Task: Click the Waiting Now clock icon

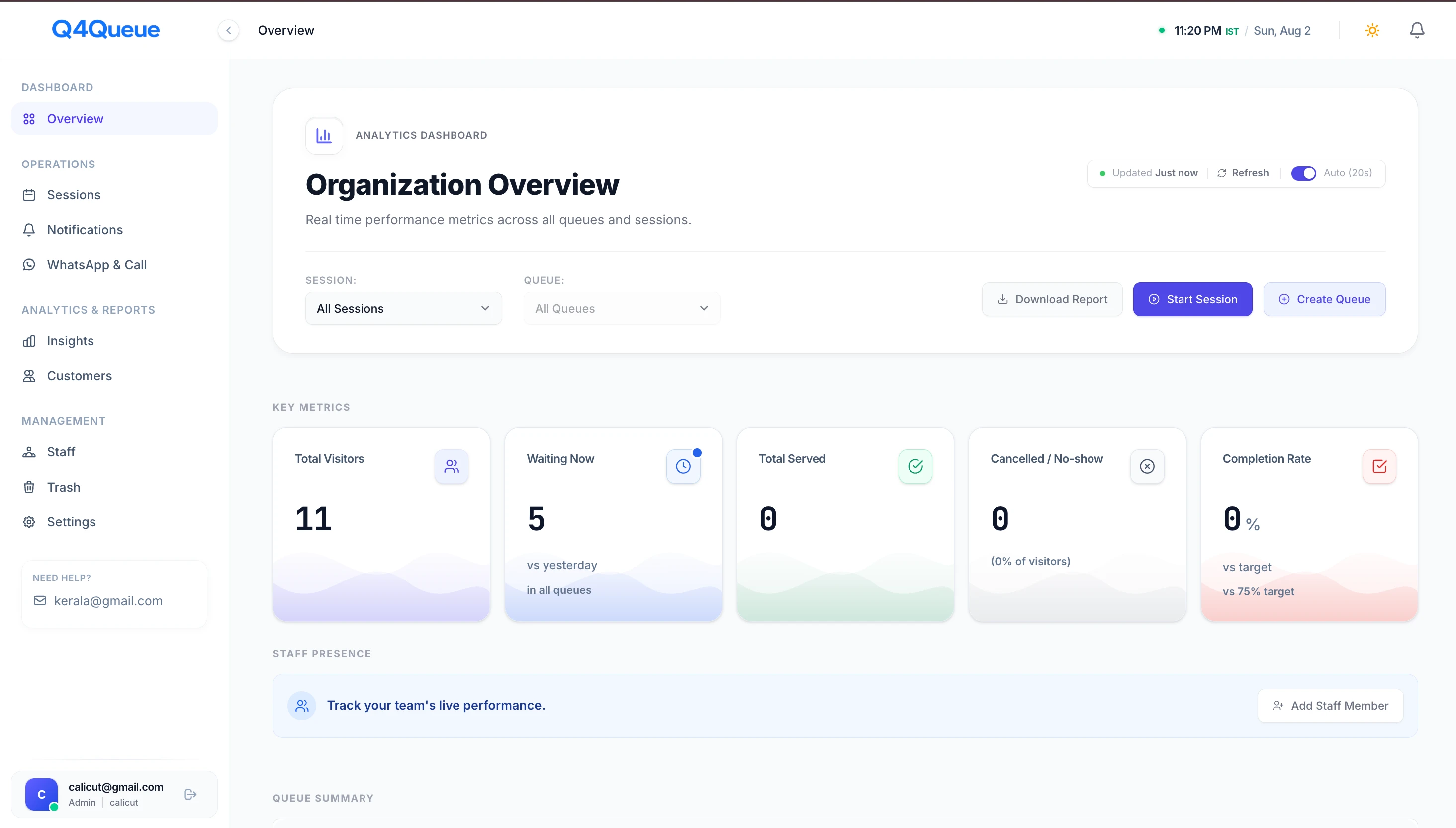Action: [683, 466]
